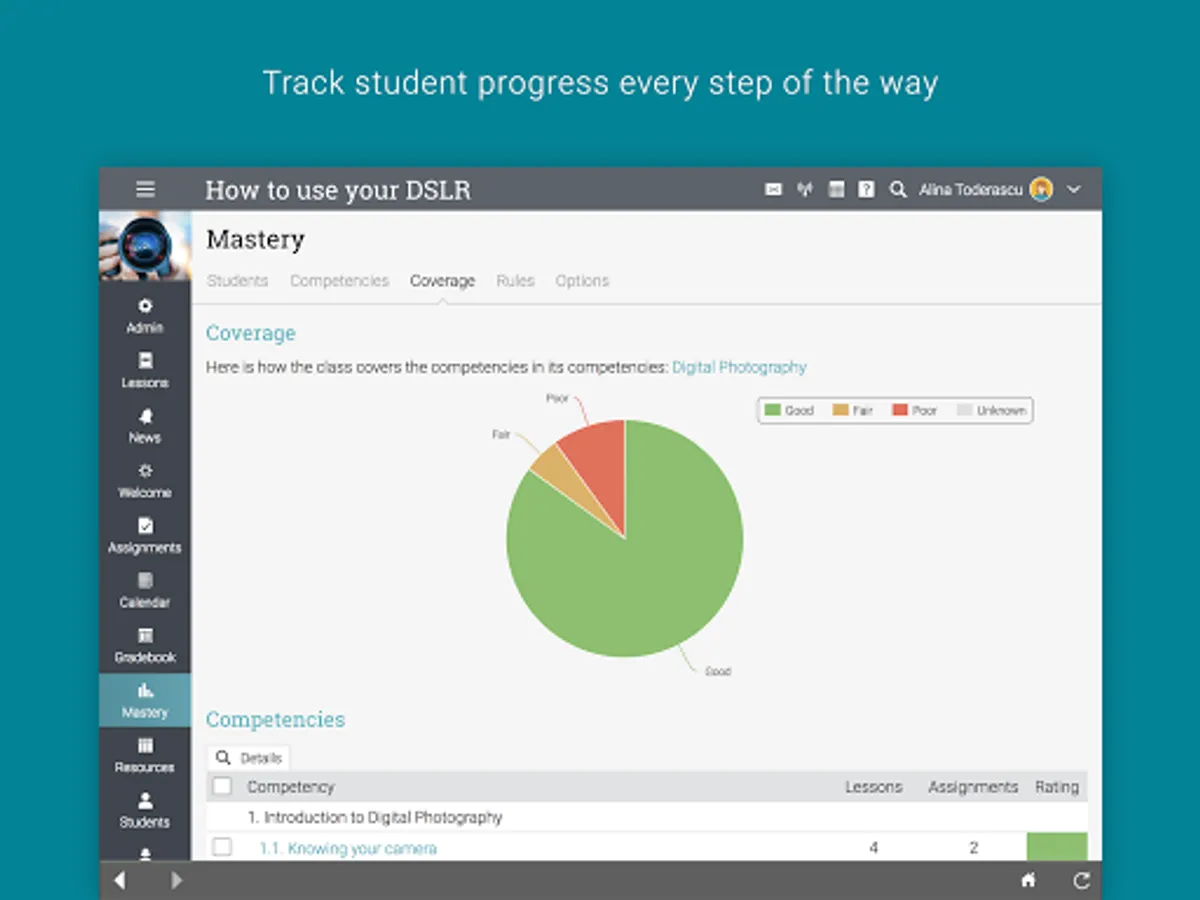Click the Assignments column header
Screen dimensions: 1200x900
(x=973, y=787)
